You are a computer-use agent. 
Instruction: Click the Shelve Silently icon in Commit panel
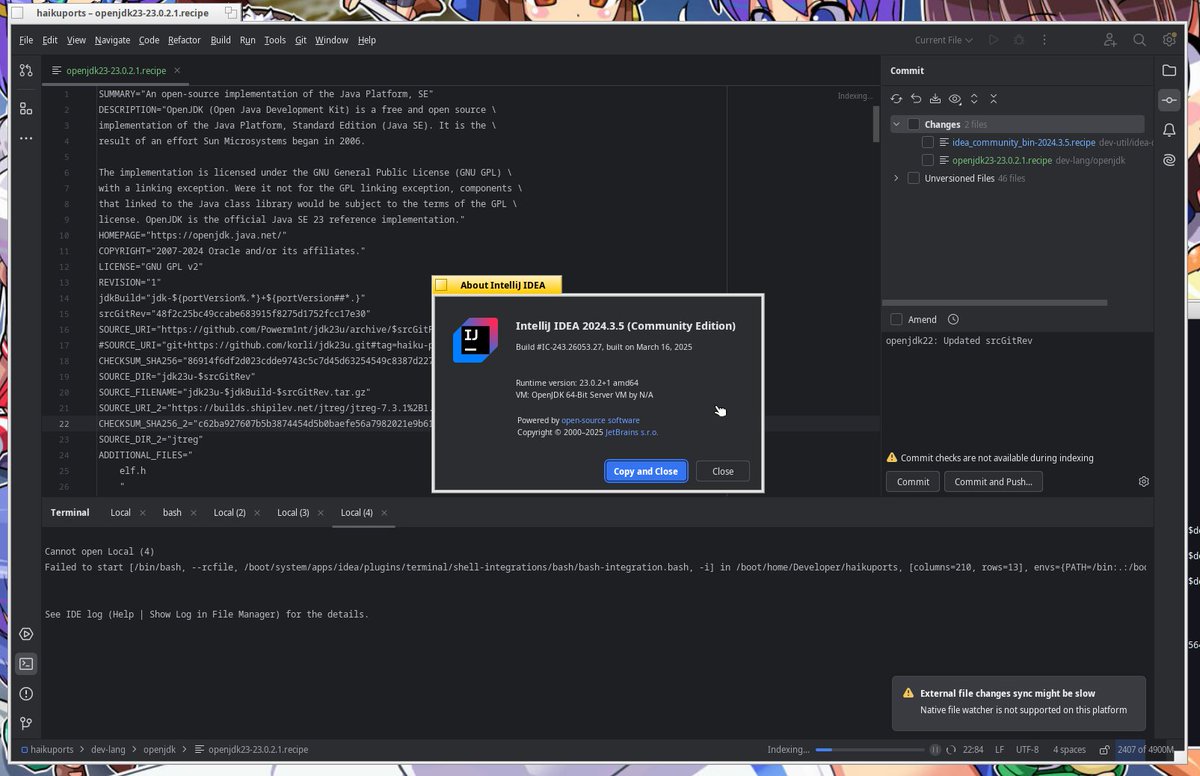935,99
